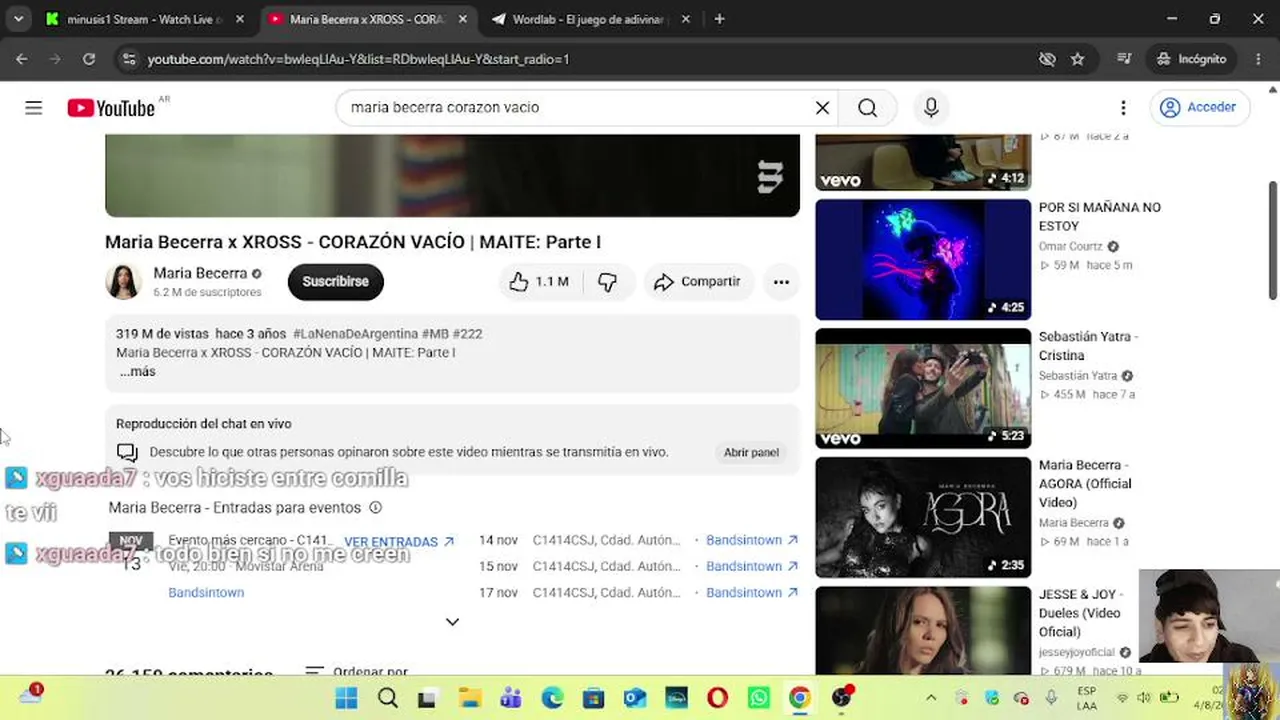
Task: Clear the YouTube search box text
Action: coord(822,108)
